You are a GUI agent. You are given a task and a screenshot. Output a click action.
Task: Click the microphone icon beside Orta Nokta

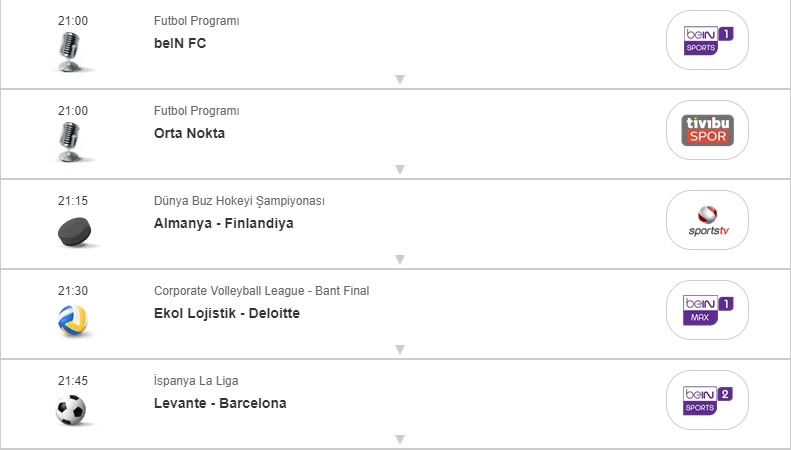69,141
